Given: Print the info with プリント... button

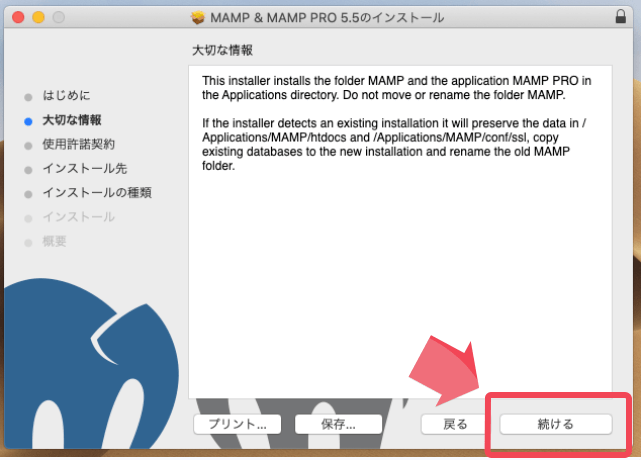Looking at the screenshot, I should pyautogui.click(x=237, y=424).
